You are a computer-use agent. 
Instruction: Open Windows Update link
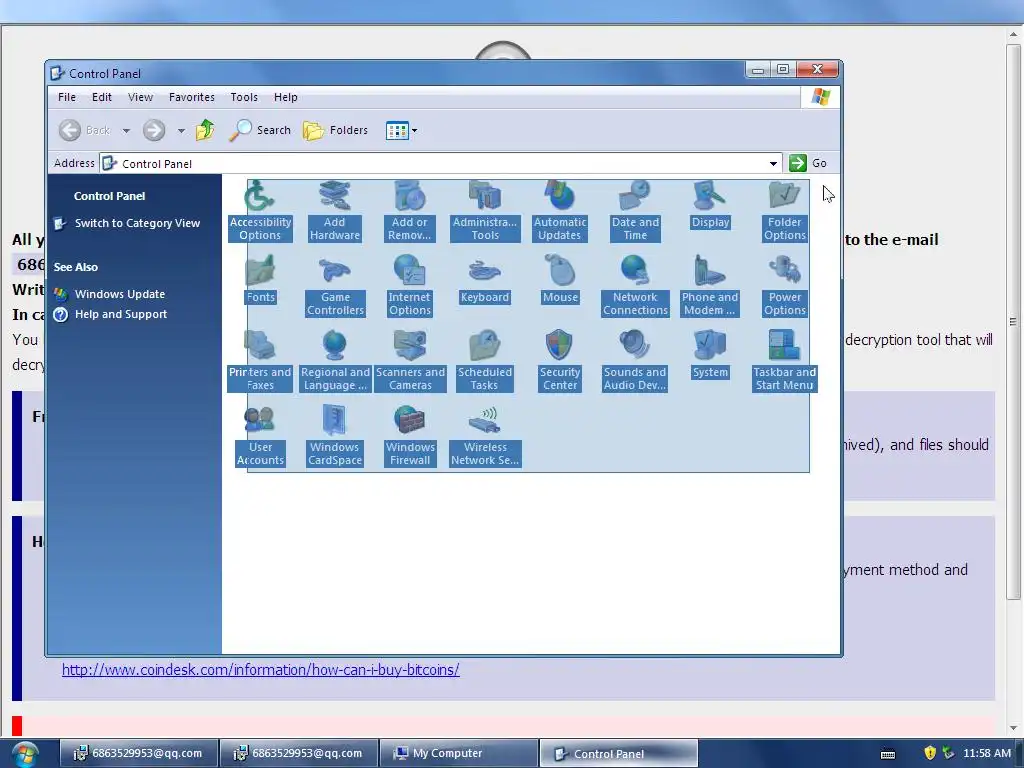coord(120,294)
